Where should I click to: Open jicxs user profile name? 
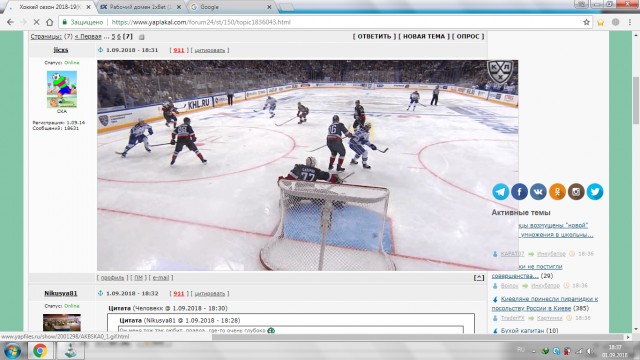tap(61, 50)
